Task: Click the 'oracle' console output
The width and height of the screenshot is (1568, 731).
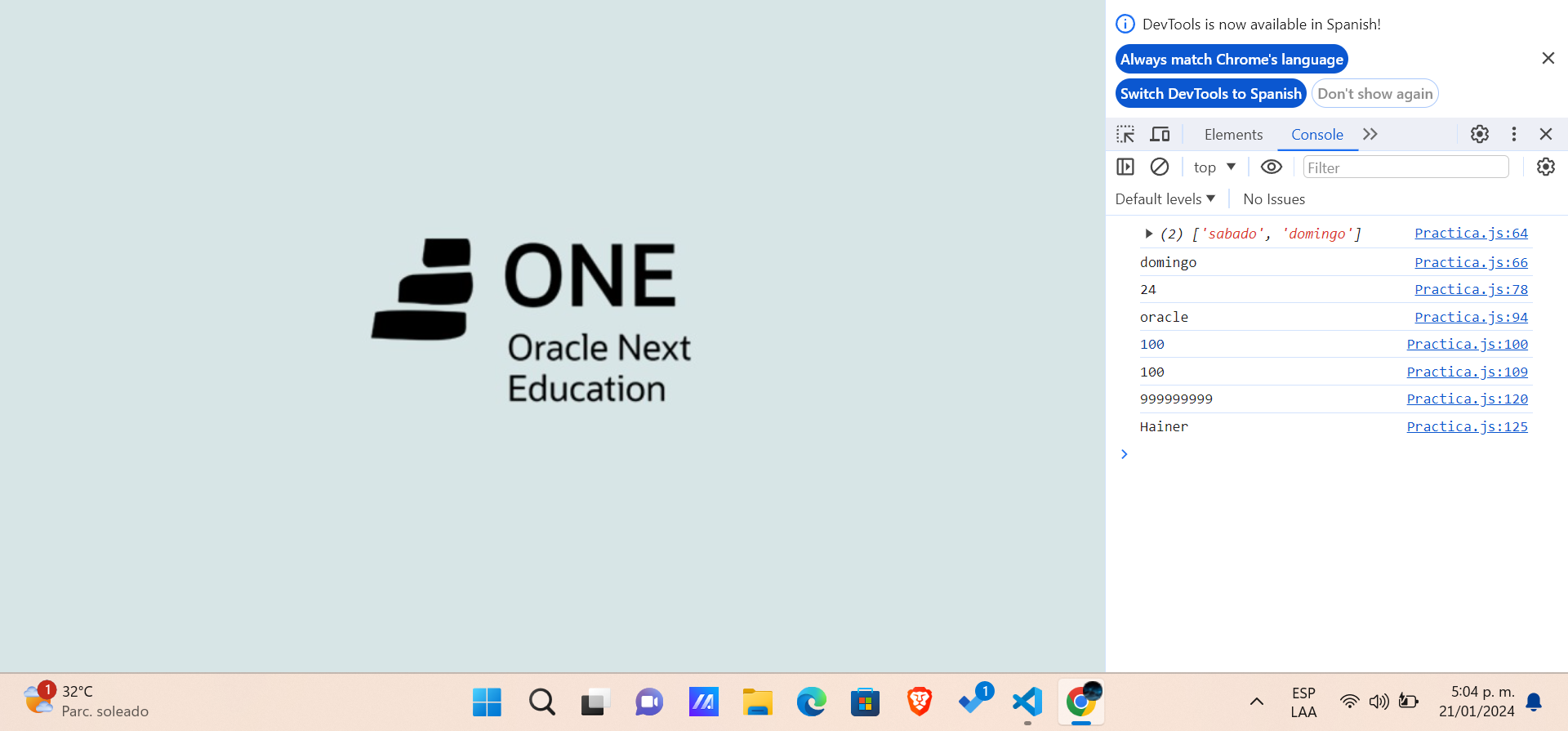Action: [x=1164, y=317]
